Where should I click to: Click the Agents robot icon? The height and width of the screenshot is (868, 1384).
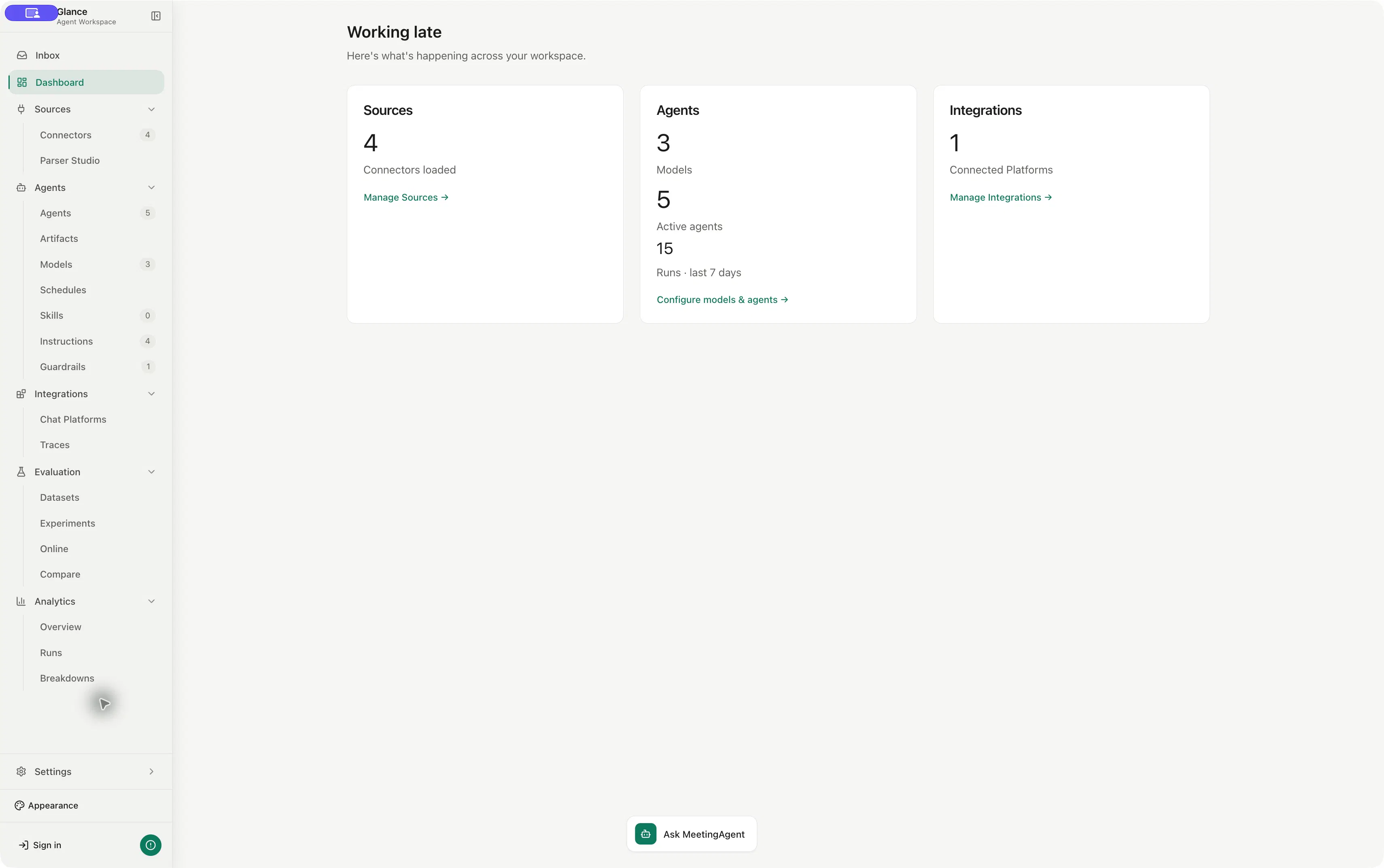[x=21, y=188]
